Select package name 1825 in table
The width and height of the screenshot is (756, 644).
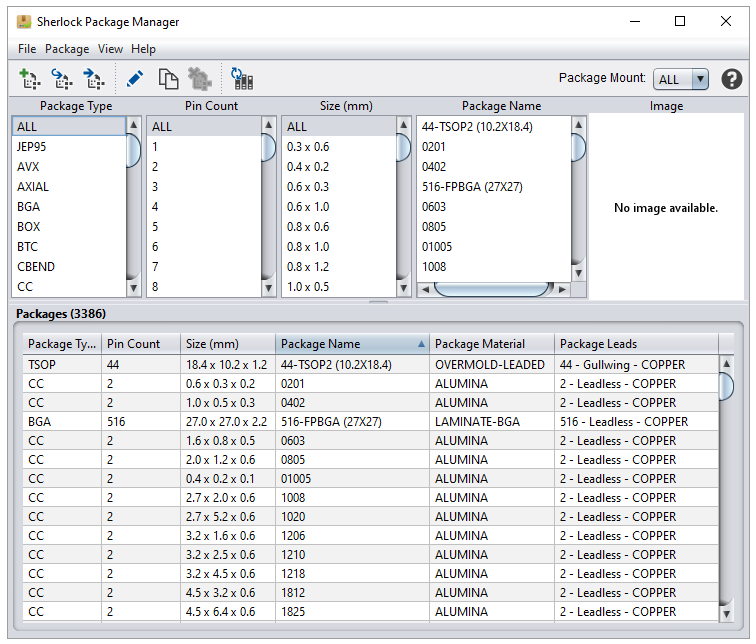tap(352, 612)
